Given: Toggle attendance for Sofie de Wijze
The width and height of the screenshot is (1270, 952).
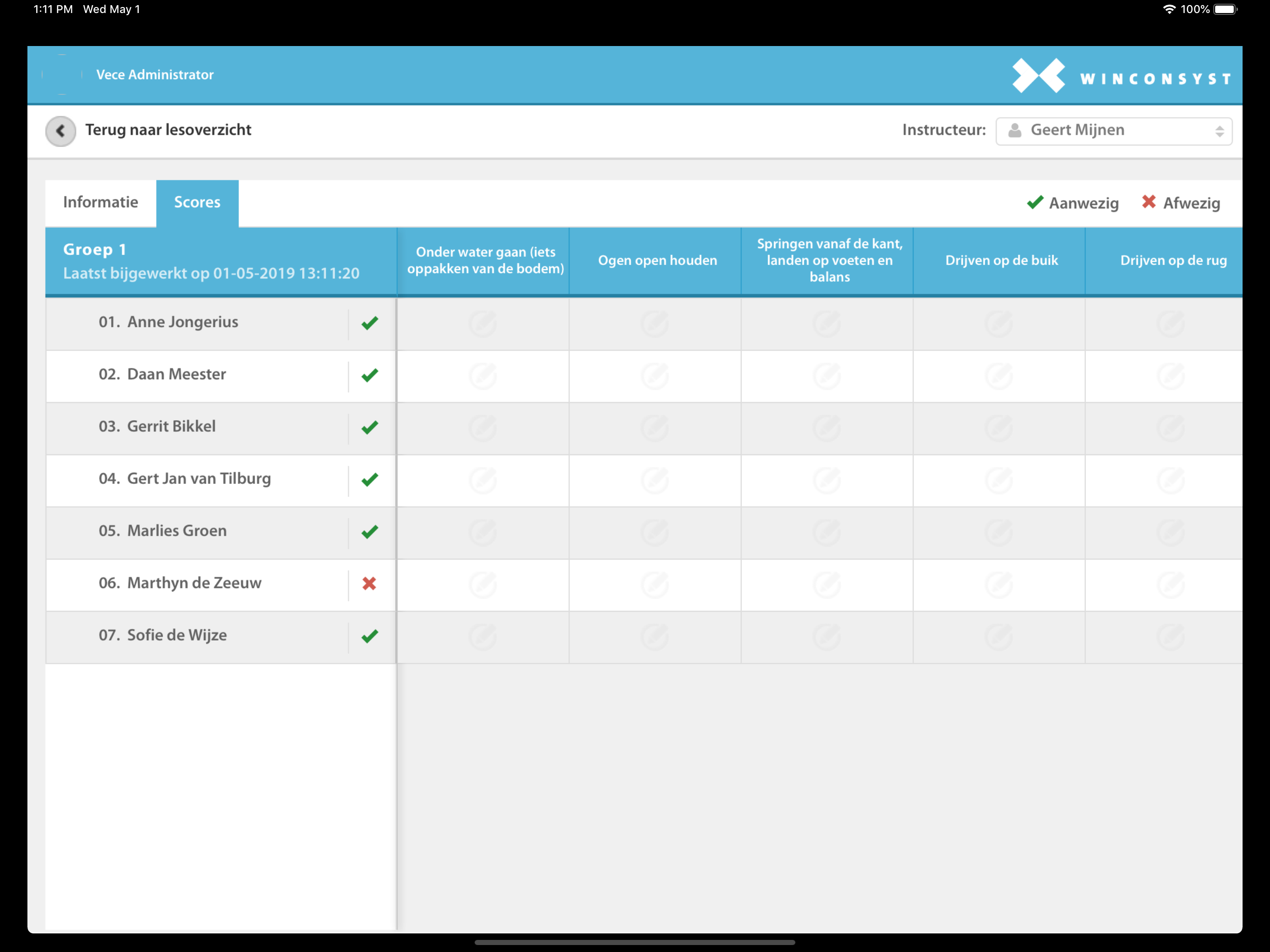Looking at the screenshot, I should [x=370, y=635].
